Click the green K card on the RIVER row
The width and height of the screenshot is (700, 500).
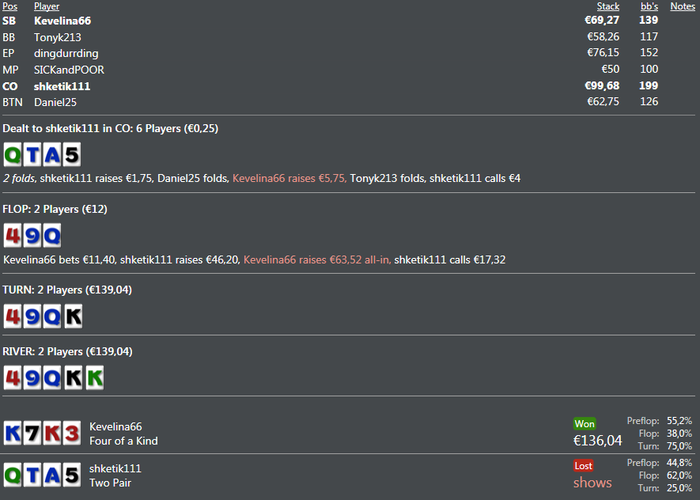click(93, 378)
